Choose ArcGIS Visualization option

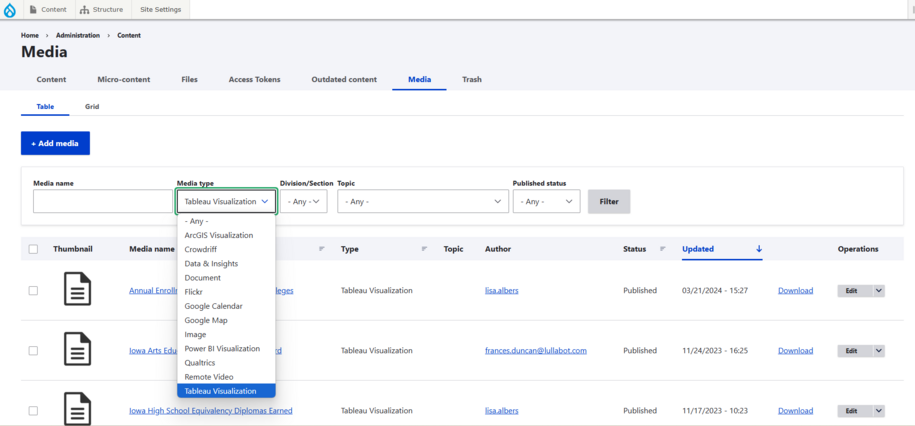pos(226,235)
